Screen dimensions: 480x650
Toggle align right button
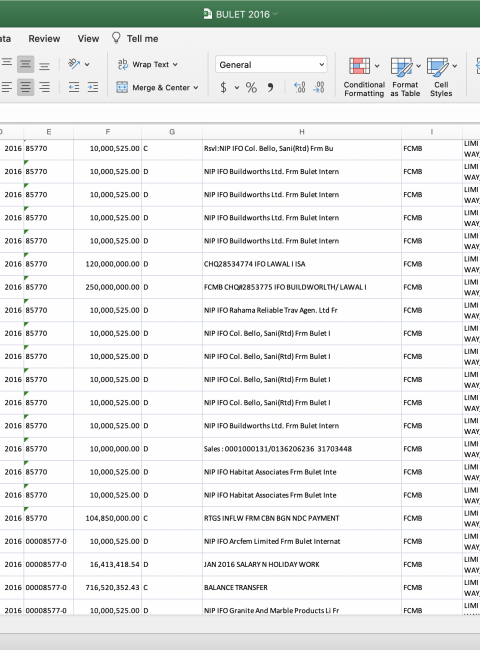click(x=44, y=87)
